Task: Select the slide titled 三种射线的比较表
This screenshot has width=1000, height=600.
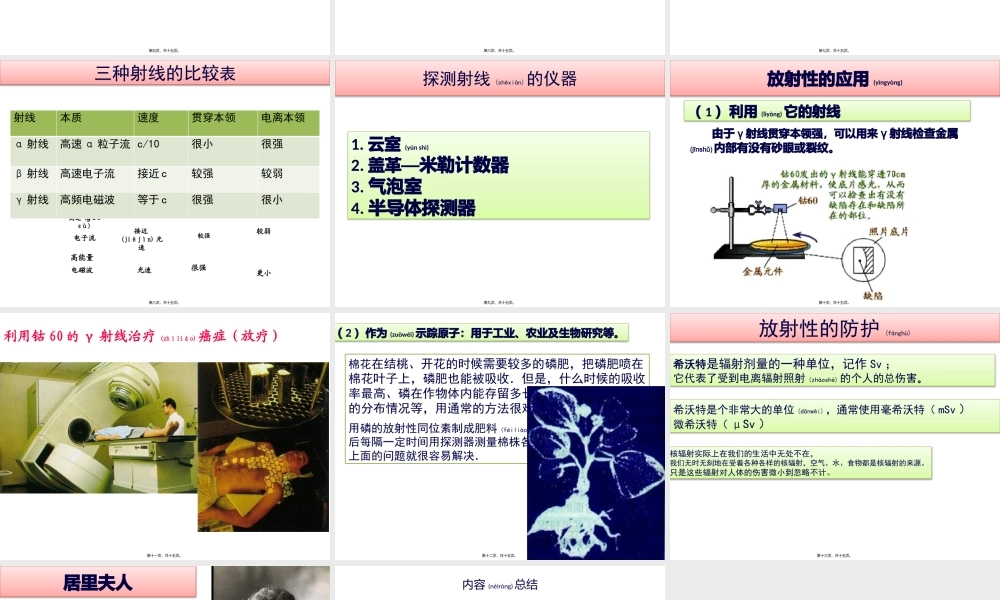Action: [163, 71]
